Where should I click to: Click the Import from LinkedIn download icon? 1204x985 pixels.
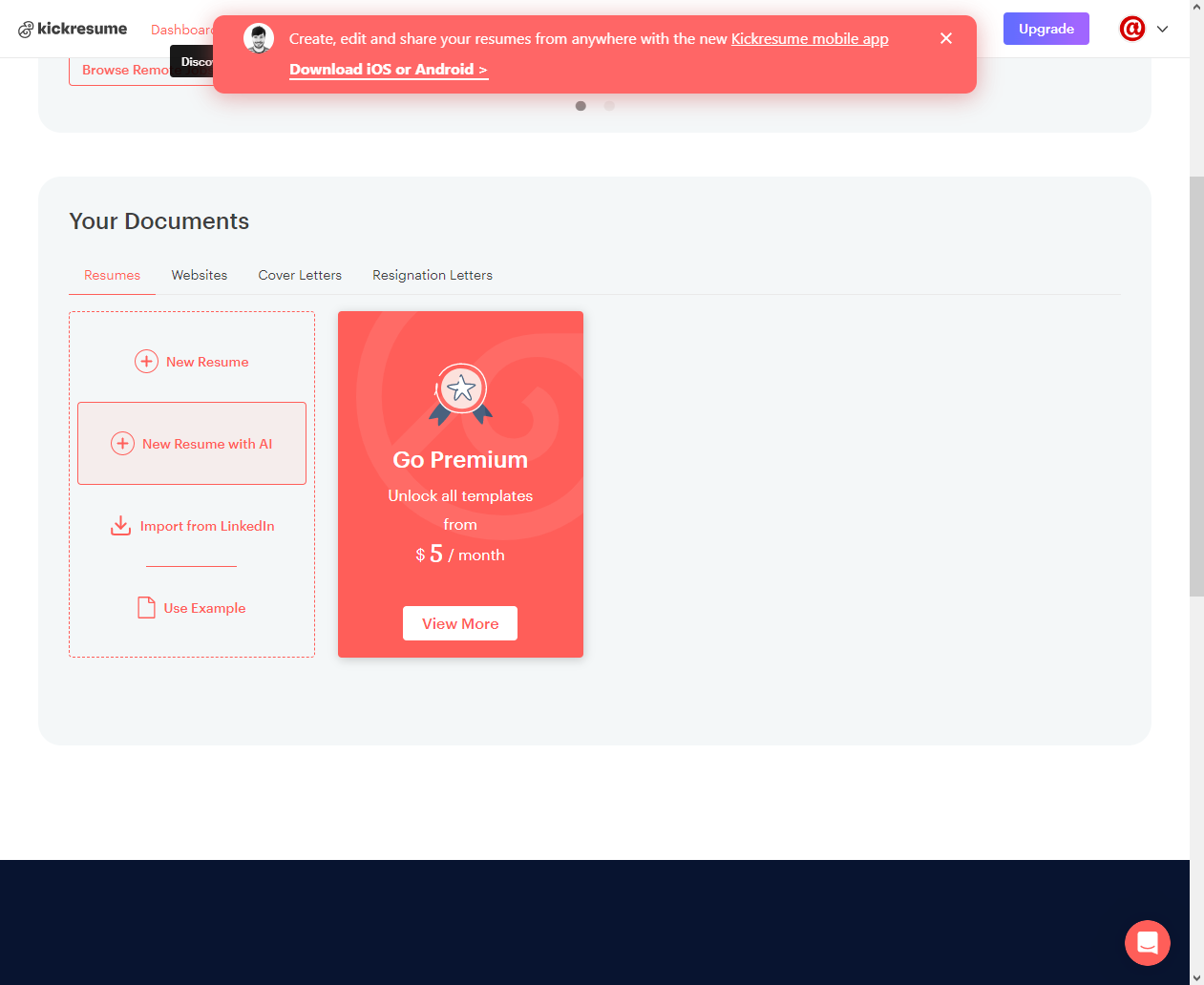point(120,526)
